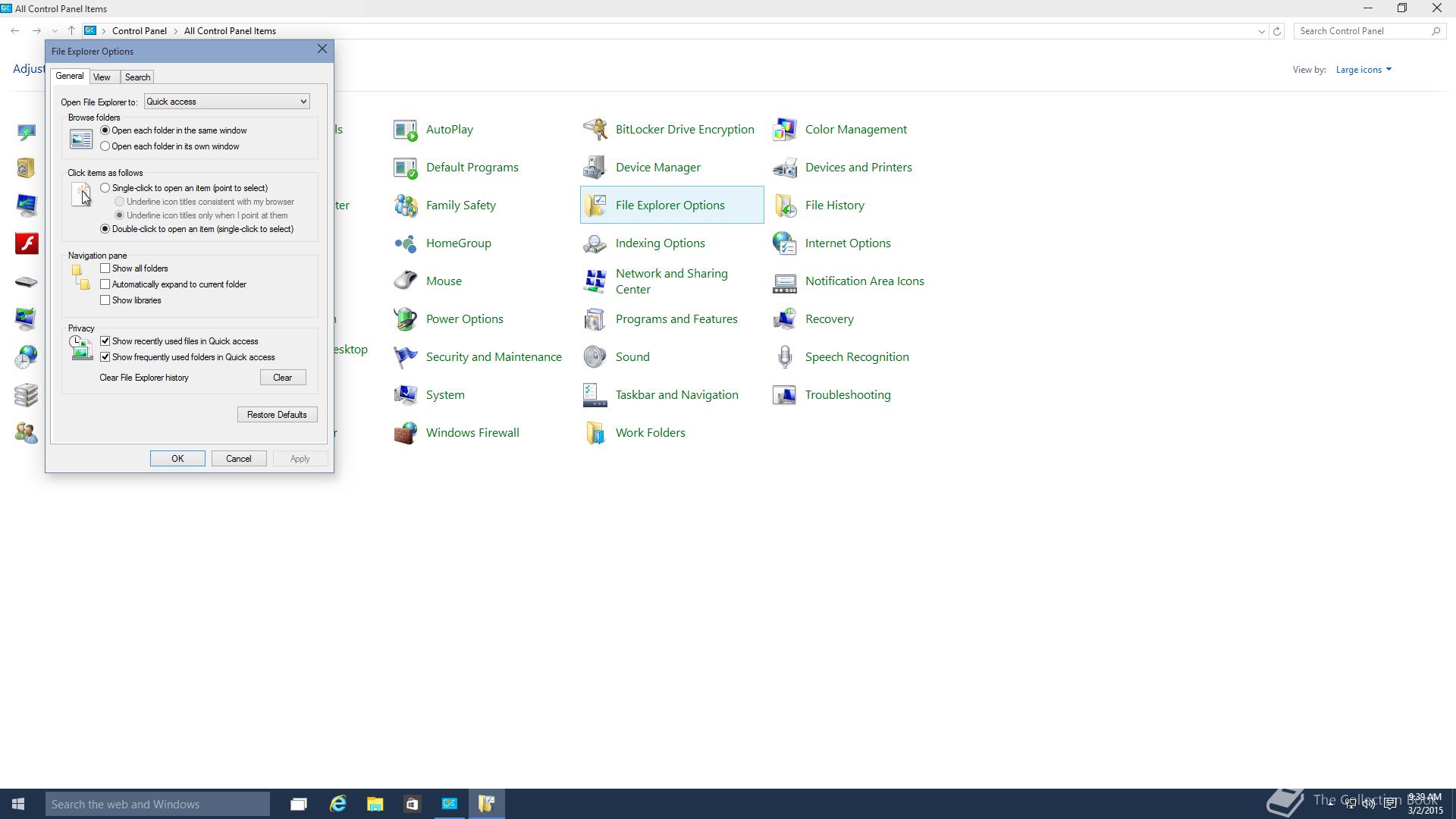Click the Family Safety icon
This screenshot has width=1456, height=819.
[x=406, y=206]
